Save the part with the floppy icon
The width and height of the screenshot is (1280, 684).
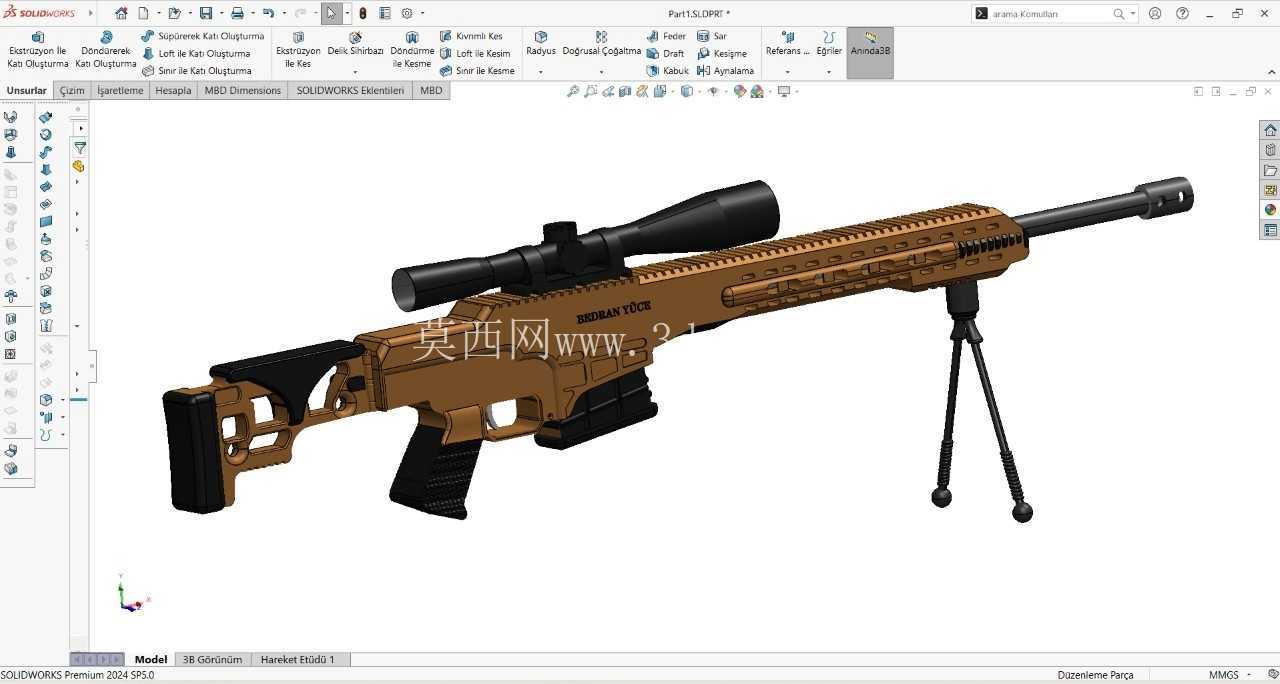tap(205, 13)
